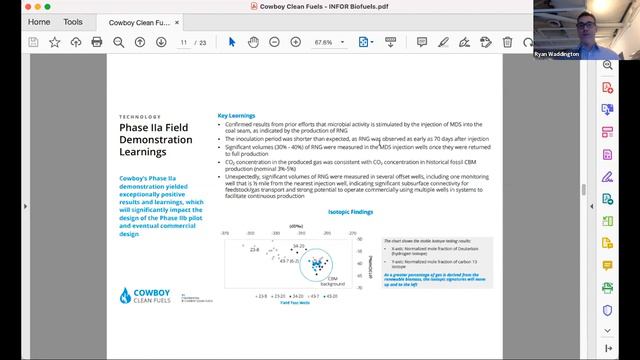Delete with the trash can icon
Screen dimensions: 640x360
click(507, 42)
